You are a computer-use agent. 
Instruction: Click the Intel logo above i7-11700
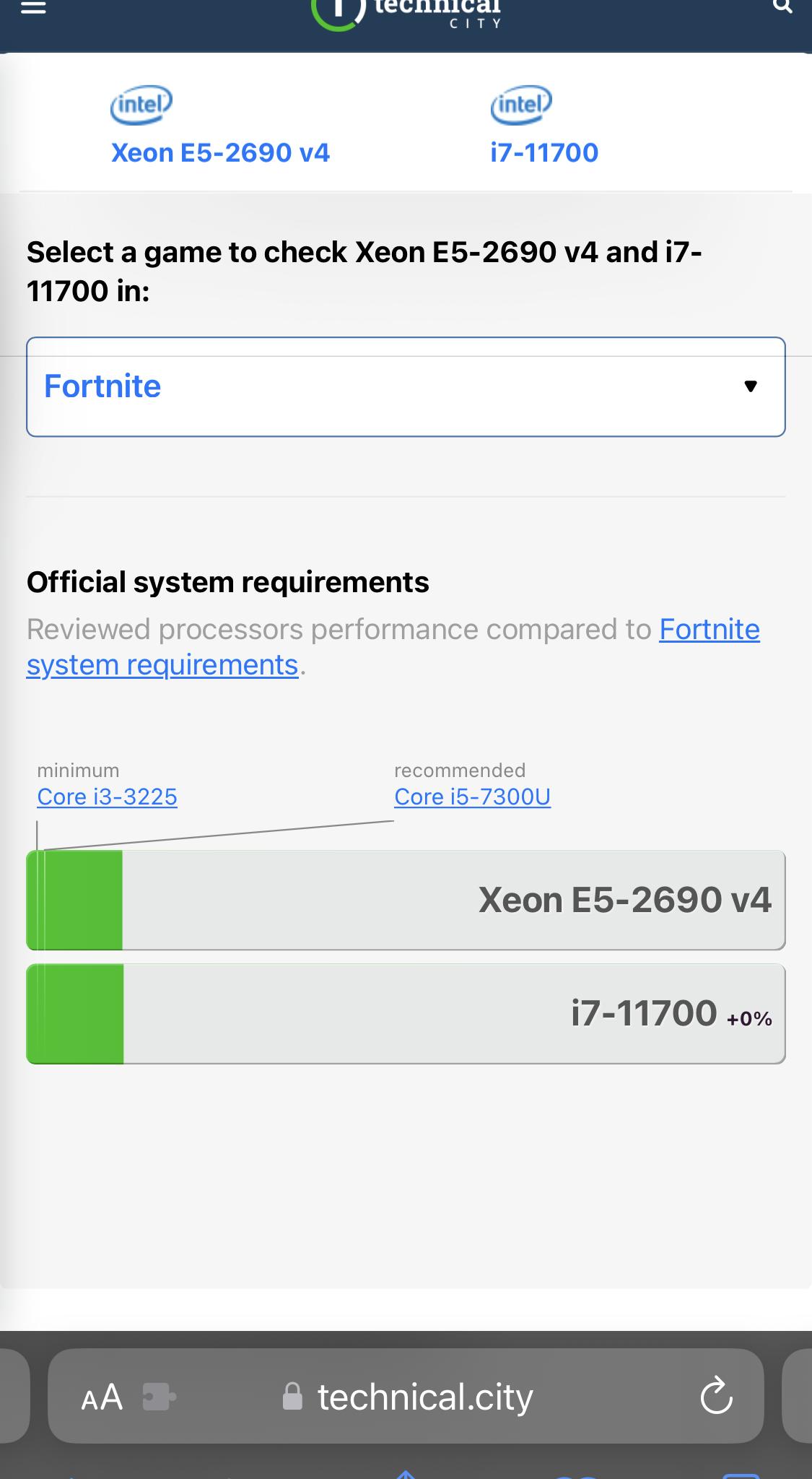coord(520,105)
